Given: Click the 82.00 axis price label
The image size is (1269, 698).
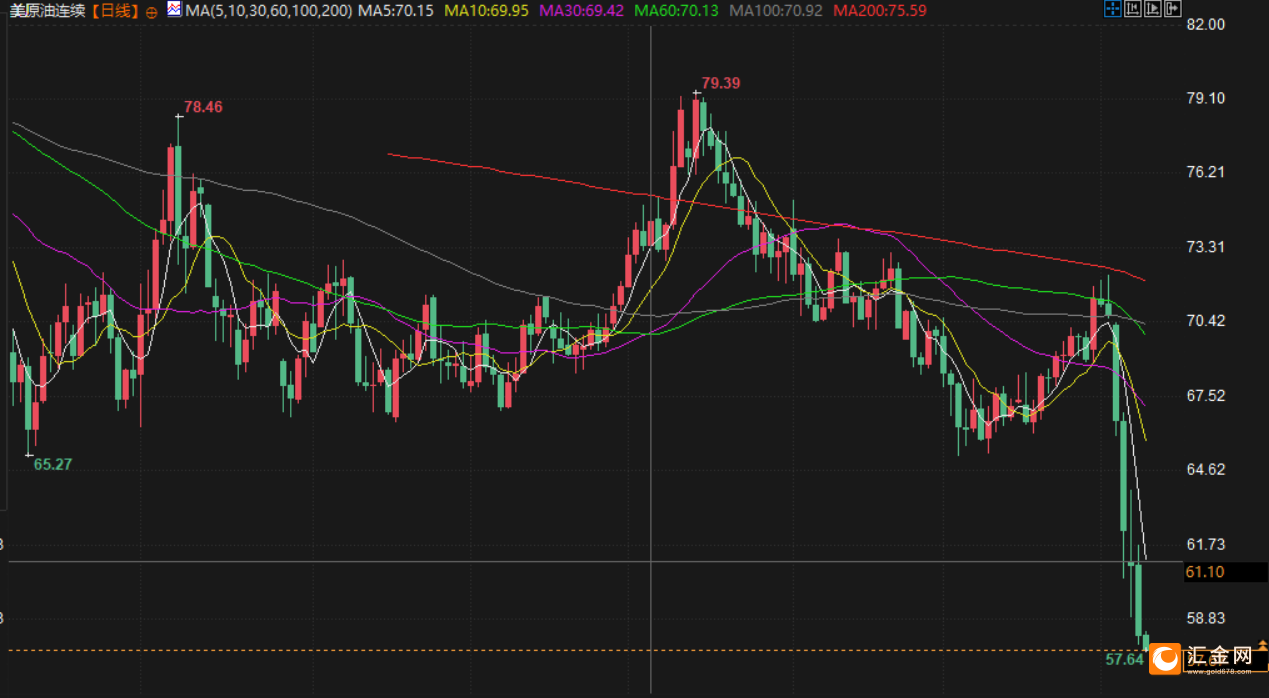Looking at the screenshot, I should point(1205,24).
